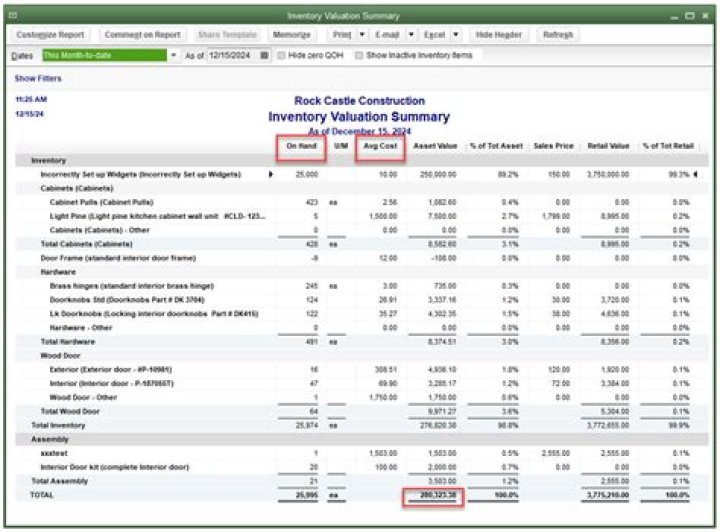Screen dimensions: 720x532
Task: Click Comment on Report button
Action: pos(142,35)
